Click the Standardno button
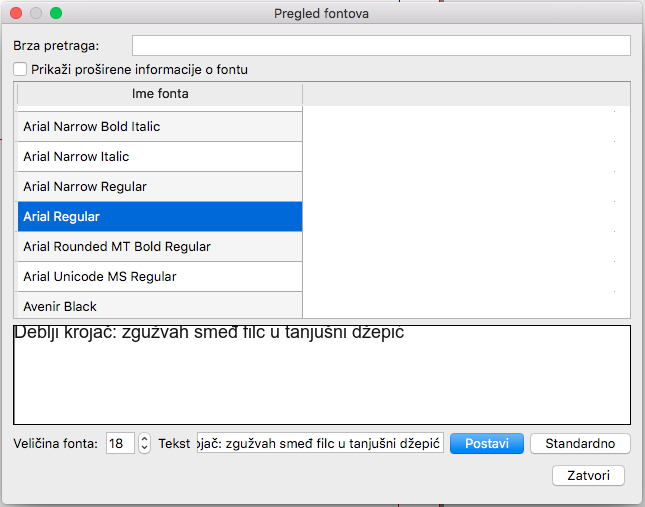This screenshot has width=645, height=507. point(580,443)
